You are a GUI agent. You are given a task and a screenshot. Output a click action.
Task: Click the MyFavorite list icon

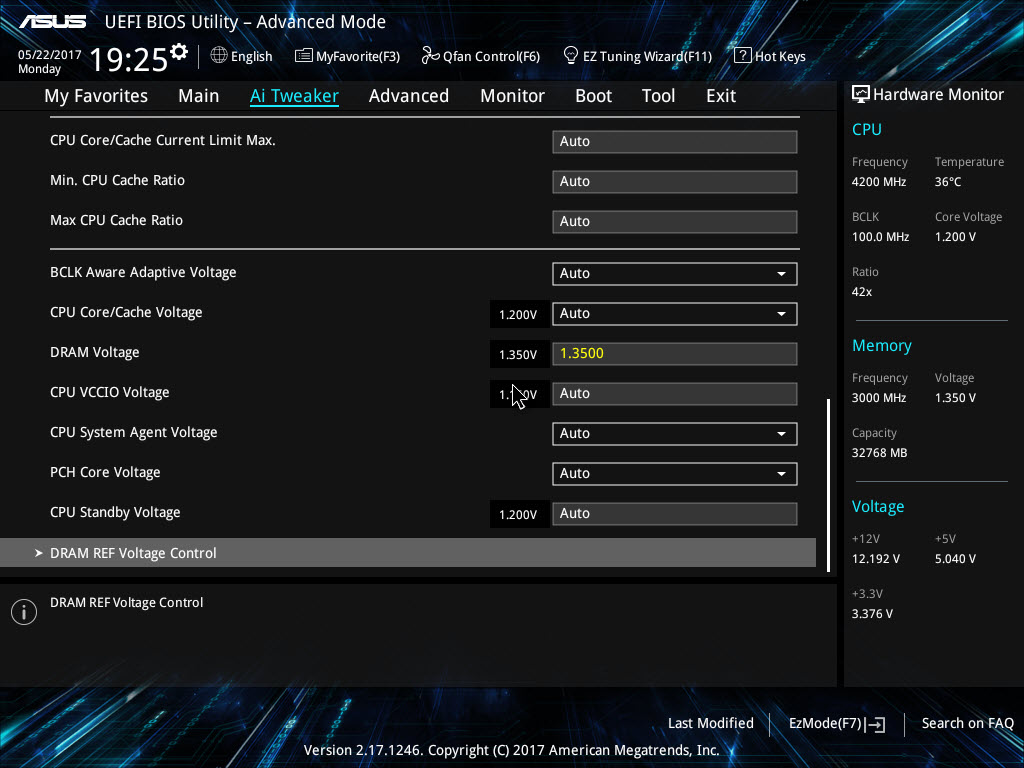tap(304, 56)
